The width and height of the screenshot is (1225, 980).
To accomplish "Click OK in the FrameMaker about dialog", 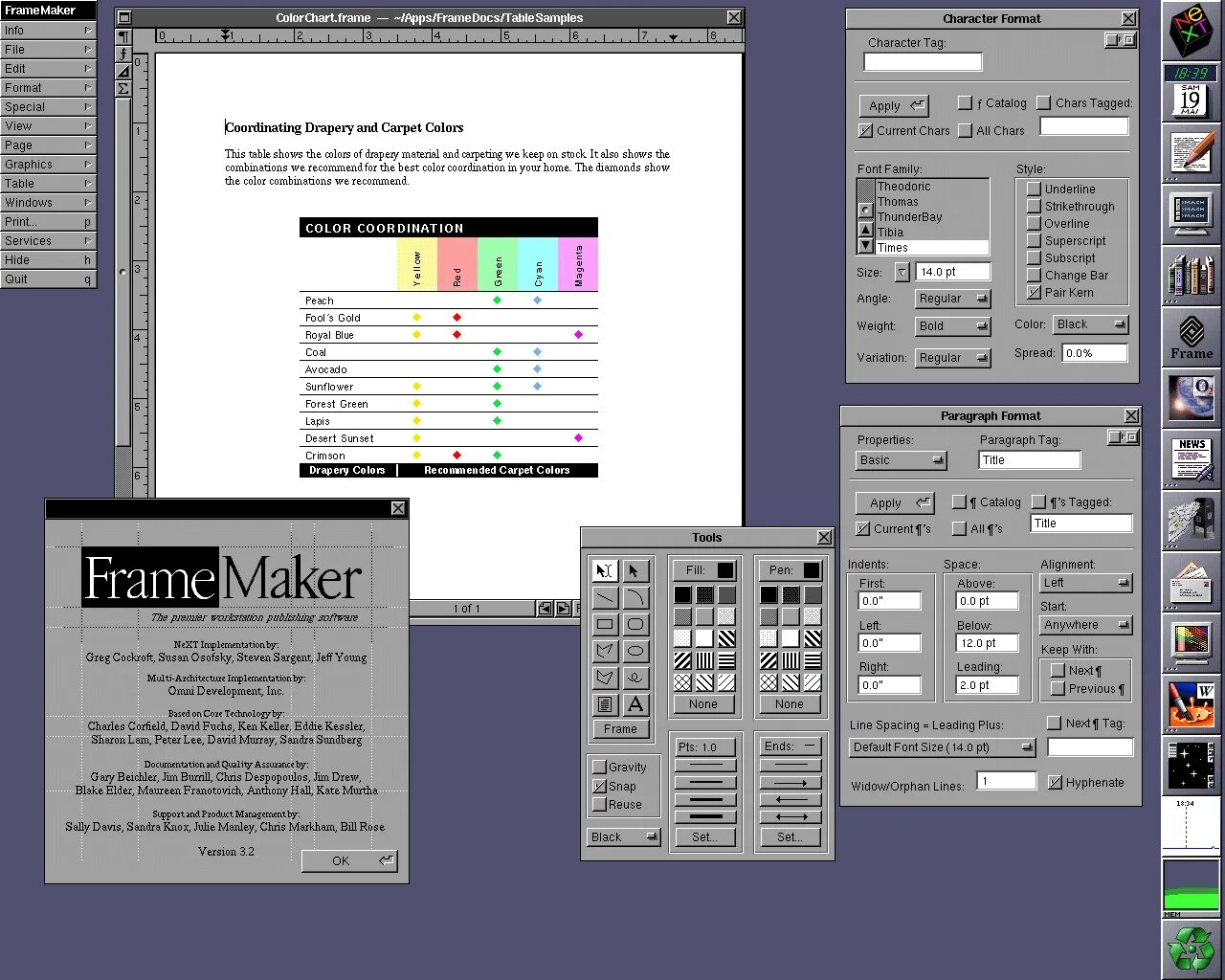I will click(x=349, y=860).
